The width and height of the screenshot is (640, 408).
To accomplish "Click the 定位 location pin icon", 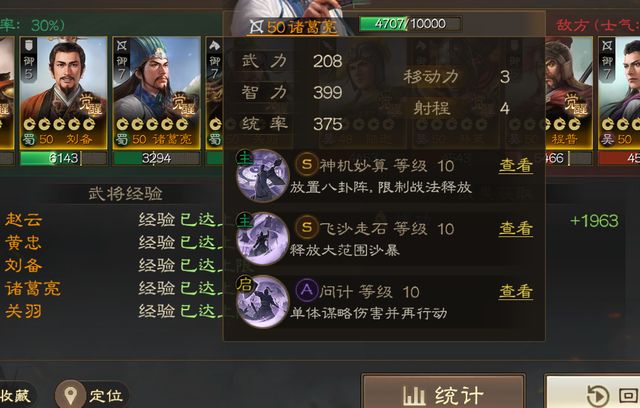I will coord(70,395).
